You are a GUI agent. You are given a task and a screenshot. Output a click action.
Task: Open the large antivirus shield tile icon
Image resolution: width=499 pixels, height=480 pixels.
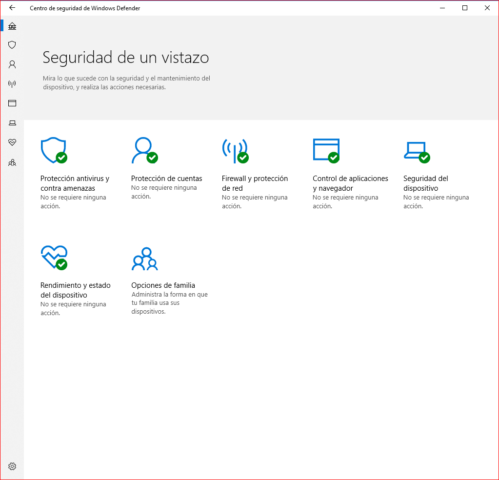point(54,150)
